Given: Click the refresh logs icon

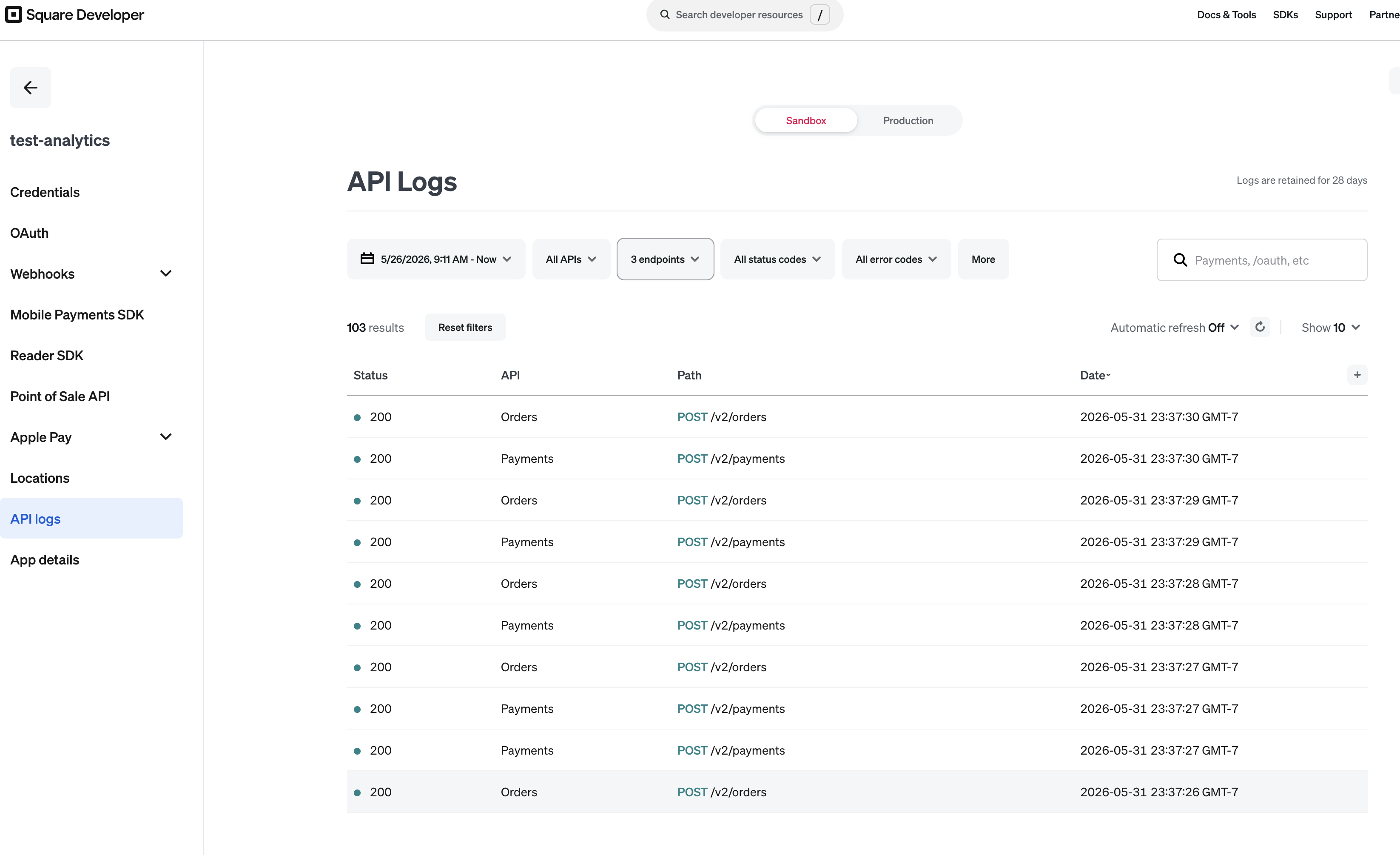Looking at the screenshot, I should point(1260,327).
